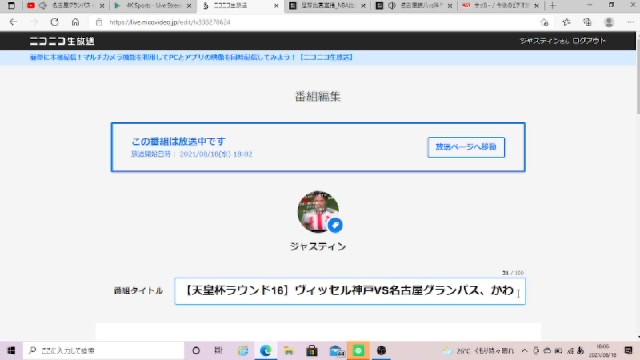Open Microsoft Edge on the taskbar
The height and width of the screenshot is (360, 640).
point(266,350)
